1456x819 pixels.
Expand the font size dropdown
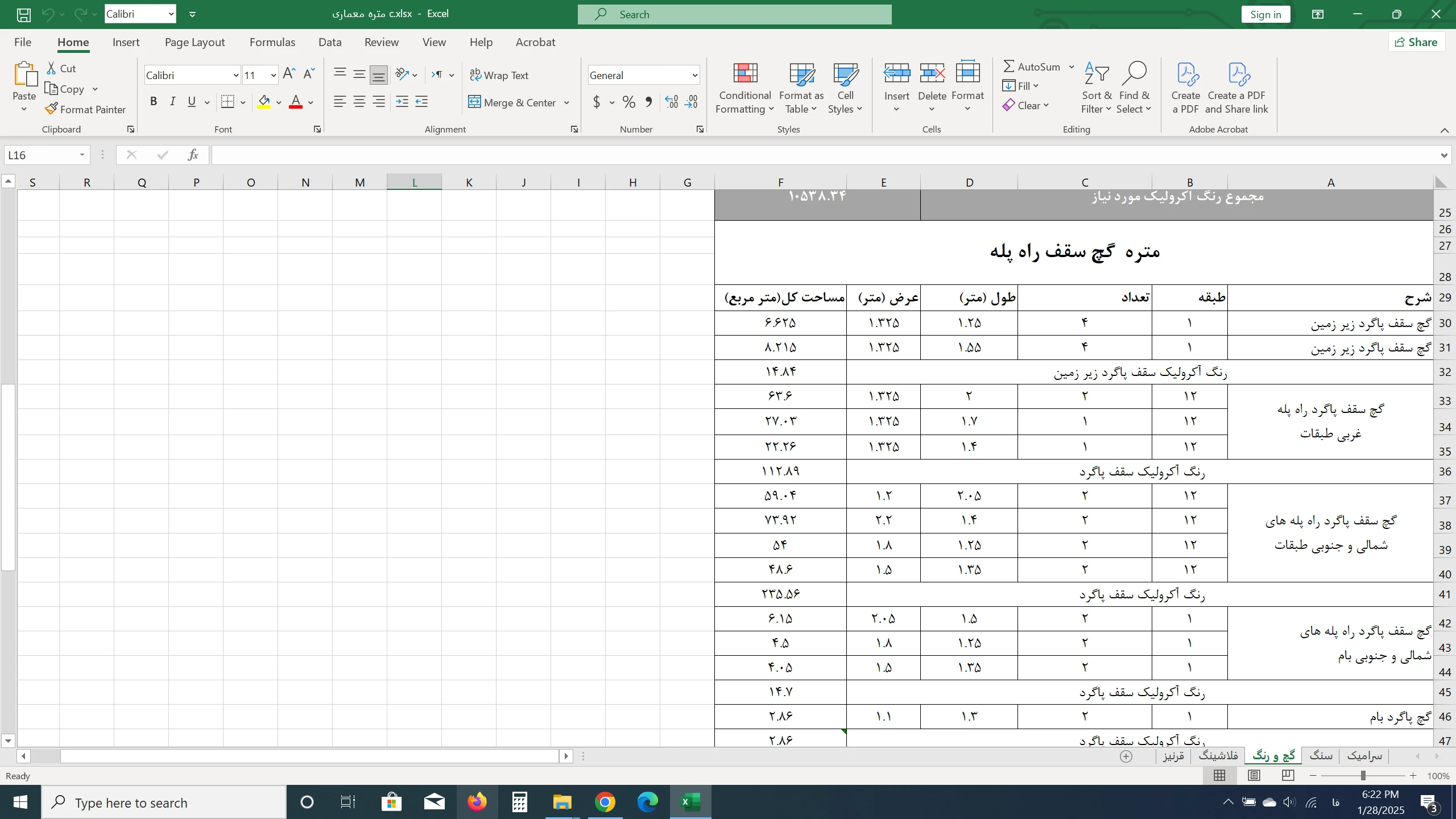pyautogui.click(x=274, y=75)
